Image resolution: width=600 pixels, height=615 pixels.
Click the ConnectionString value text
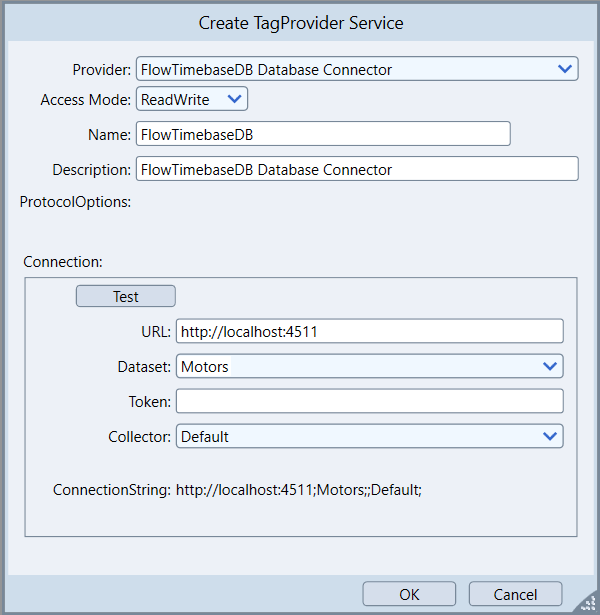coord(299,490)
